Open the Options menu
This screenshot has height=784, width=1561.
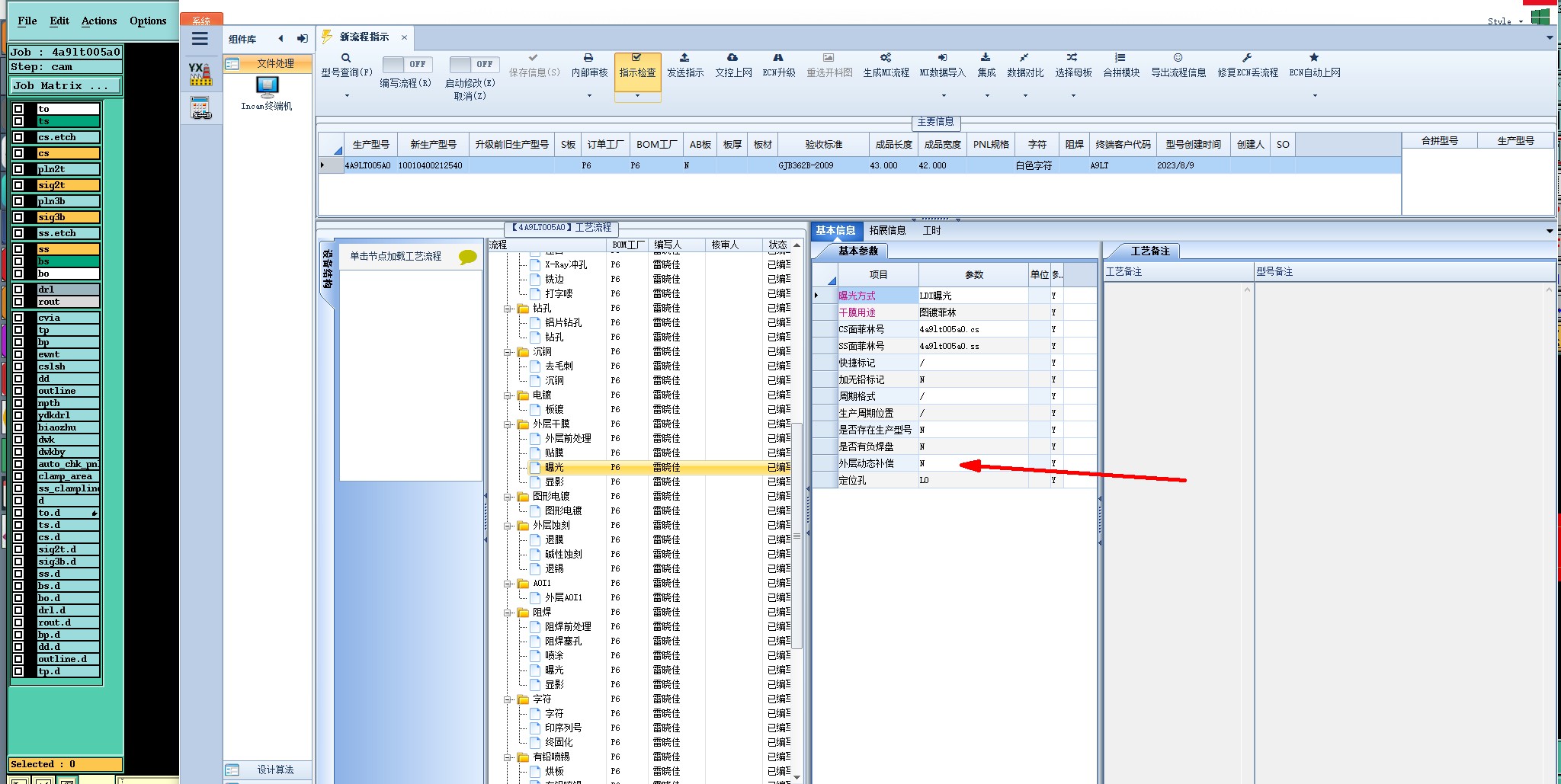(x=148, y=21)
